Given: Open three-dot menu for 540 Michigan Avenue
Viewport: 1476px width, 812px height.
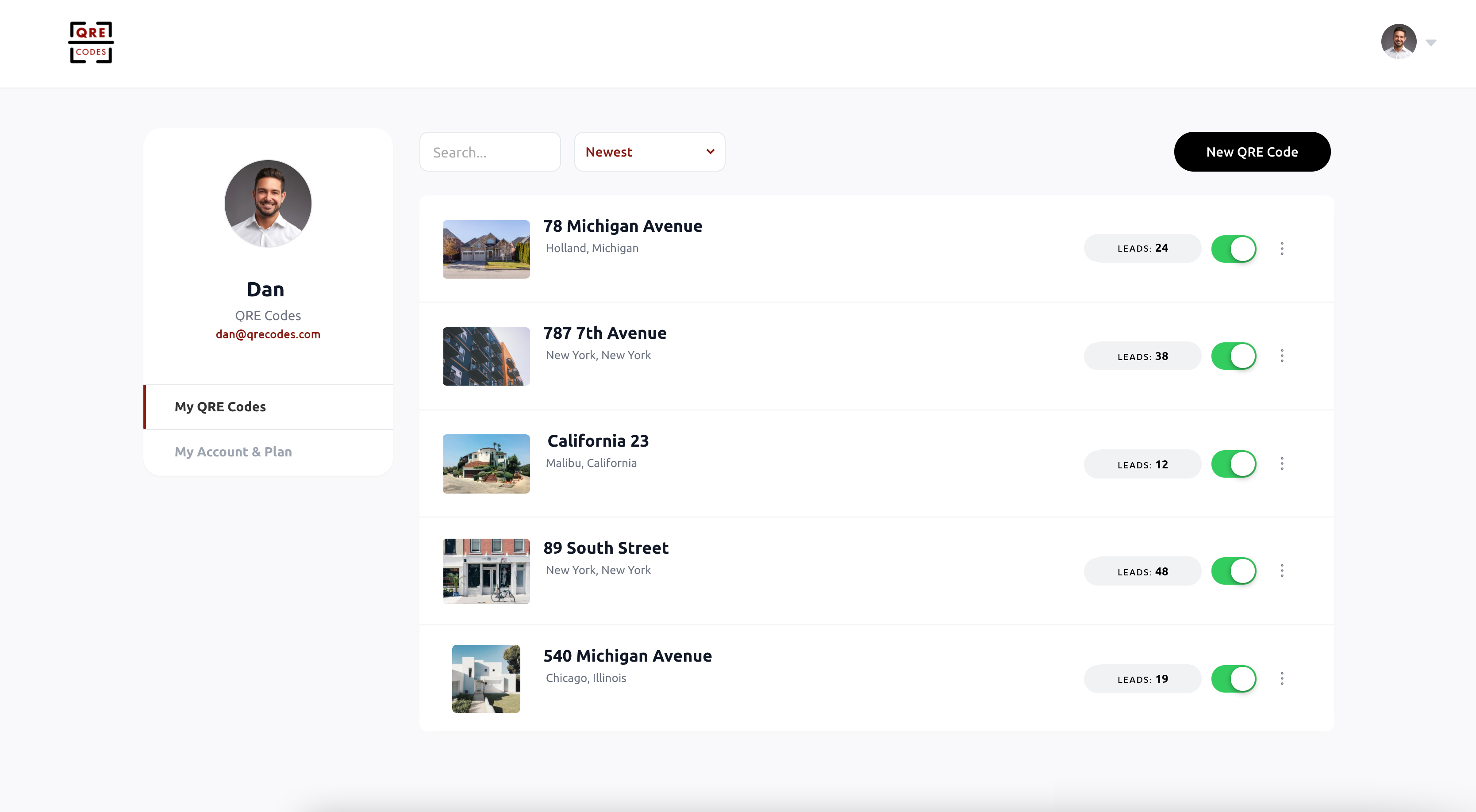Looking at the screenshot, I should tap(1282, 678).
